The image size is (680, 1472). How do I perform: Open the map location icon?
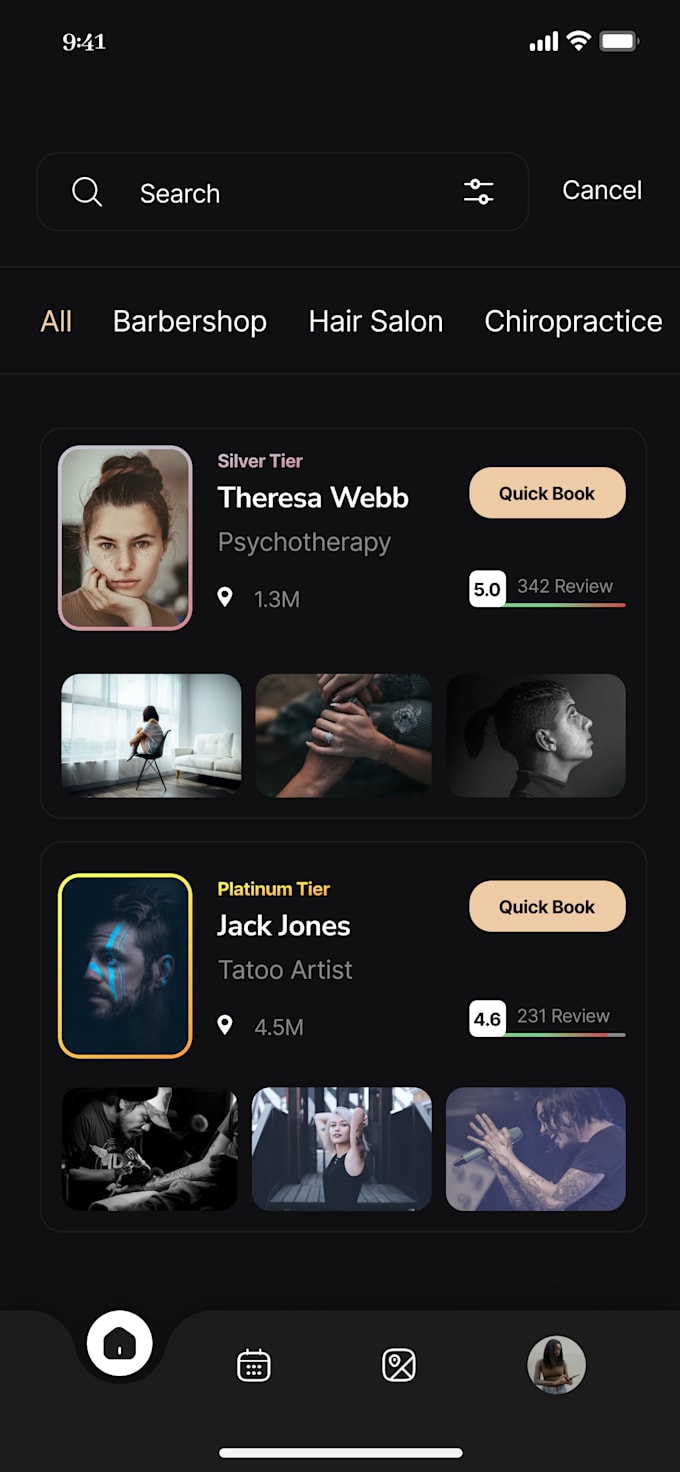click(399, 1365)
